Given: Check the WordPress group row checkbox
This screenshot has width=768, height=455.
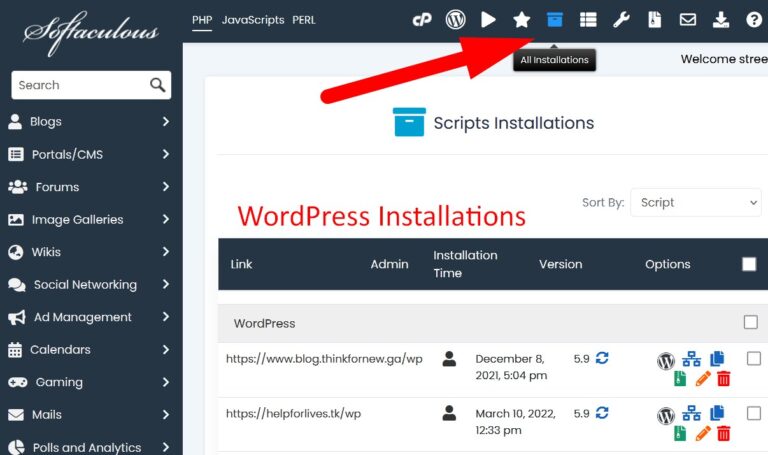Looking at the screenshot, I should (751, 322).
